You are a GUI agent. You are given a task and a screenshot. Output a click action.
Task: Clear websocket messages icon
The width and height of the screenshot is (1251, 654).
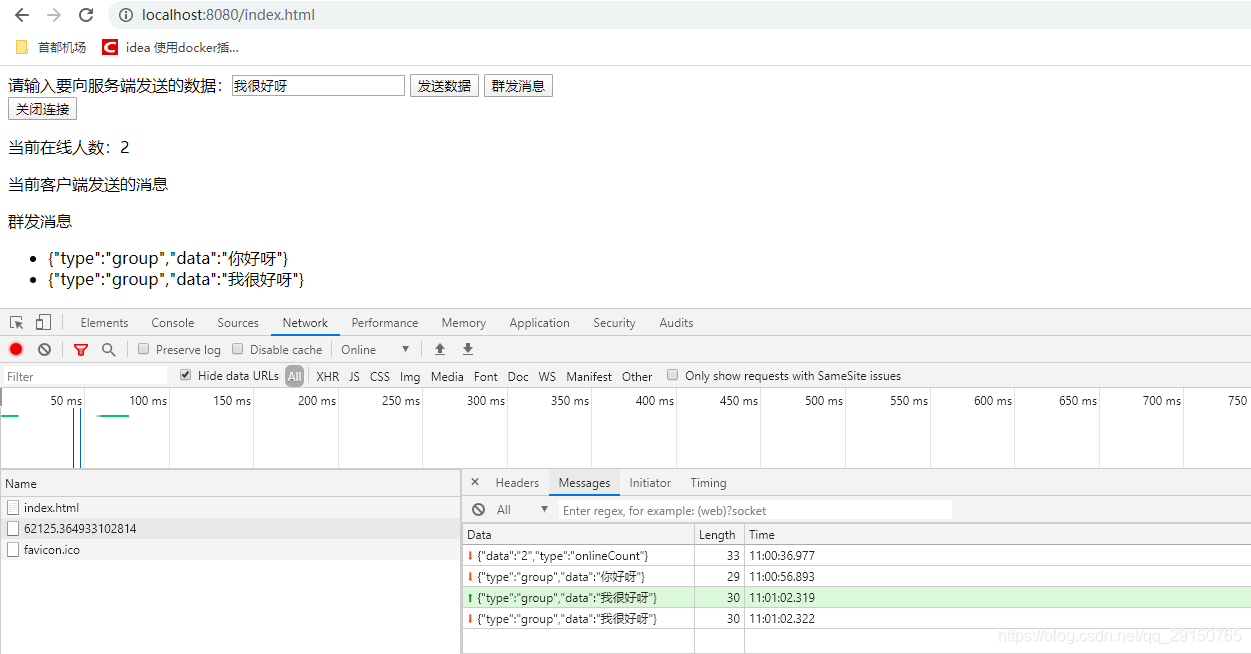pyautogui.click(x=479, y=509)
